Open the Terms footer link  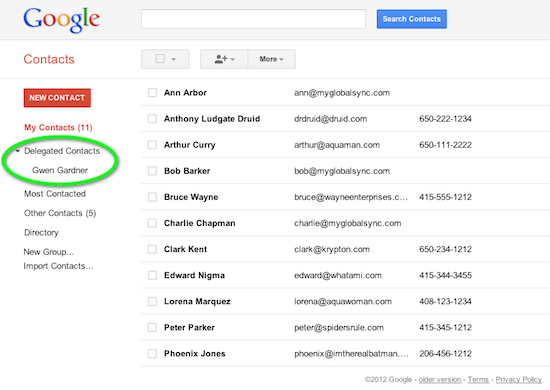click(x=478, y=379)
